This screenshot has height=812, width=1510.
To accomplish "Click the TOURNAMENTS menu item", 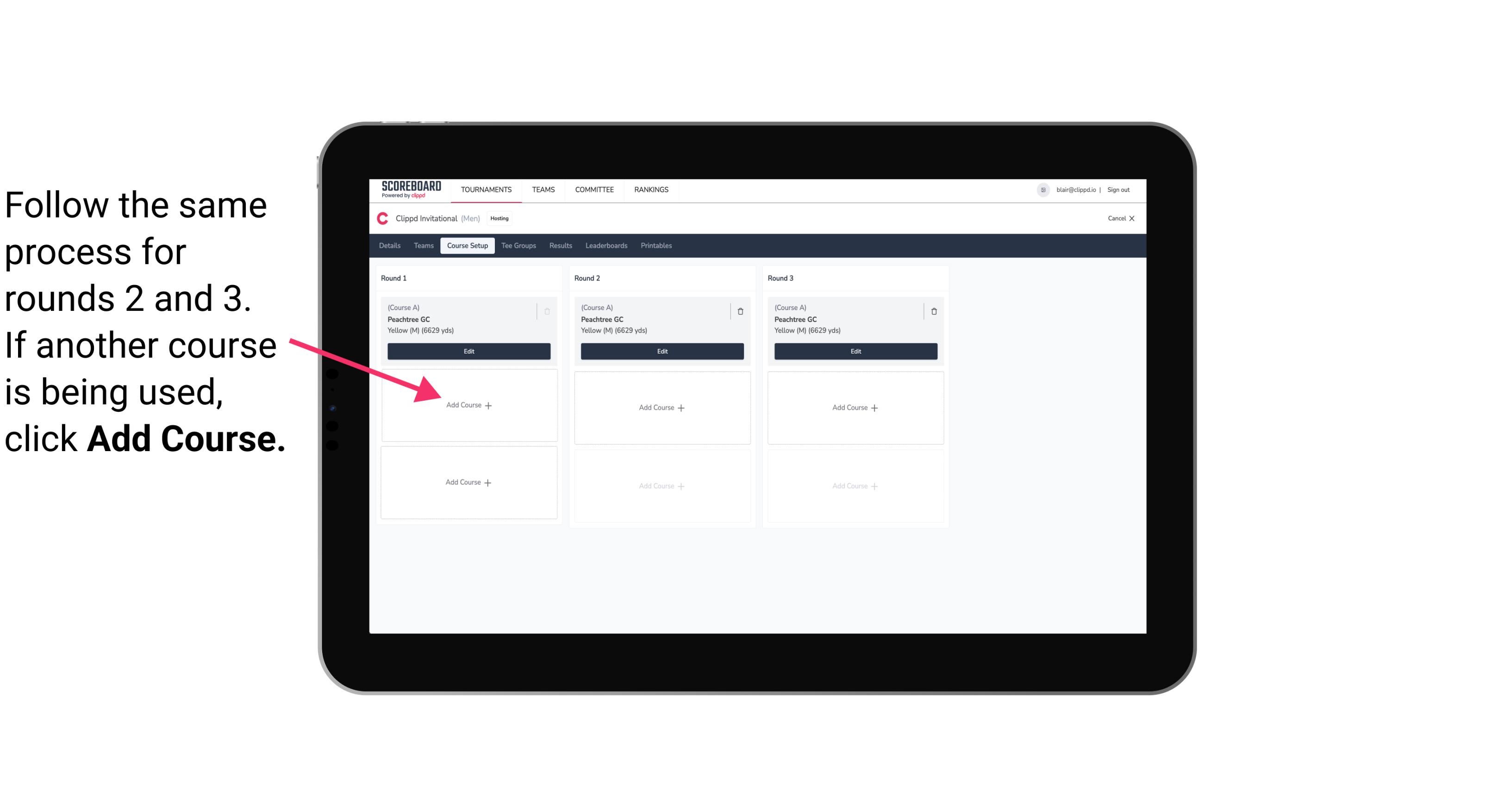I will 488,189.
